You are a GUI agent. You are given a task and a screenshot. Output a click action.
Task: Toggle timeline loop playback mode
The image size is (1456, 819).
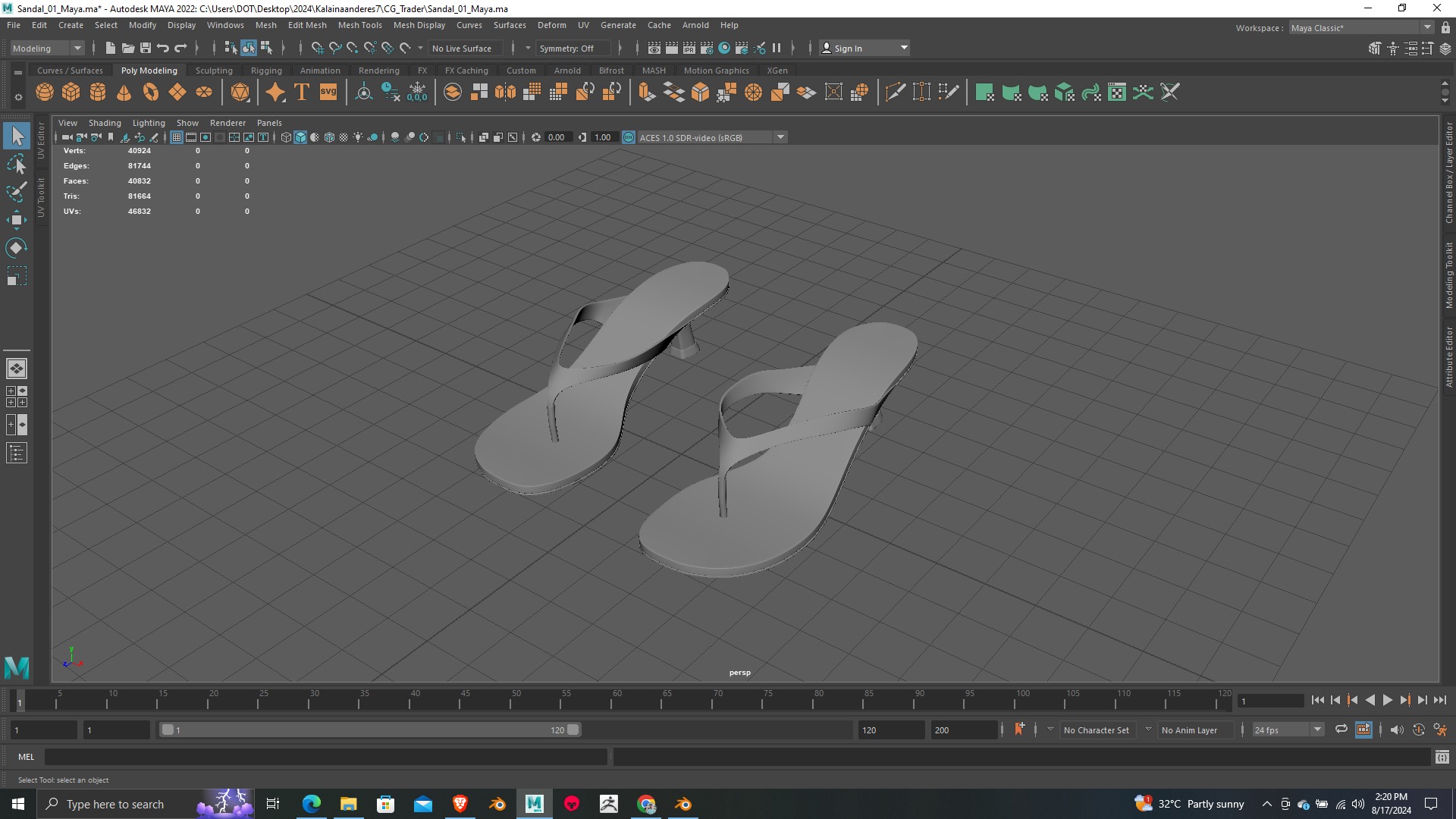[1341, 730]
